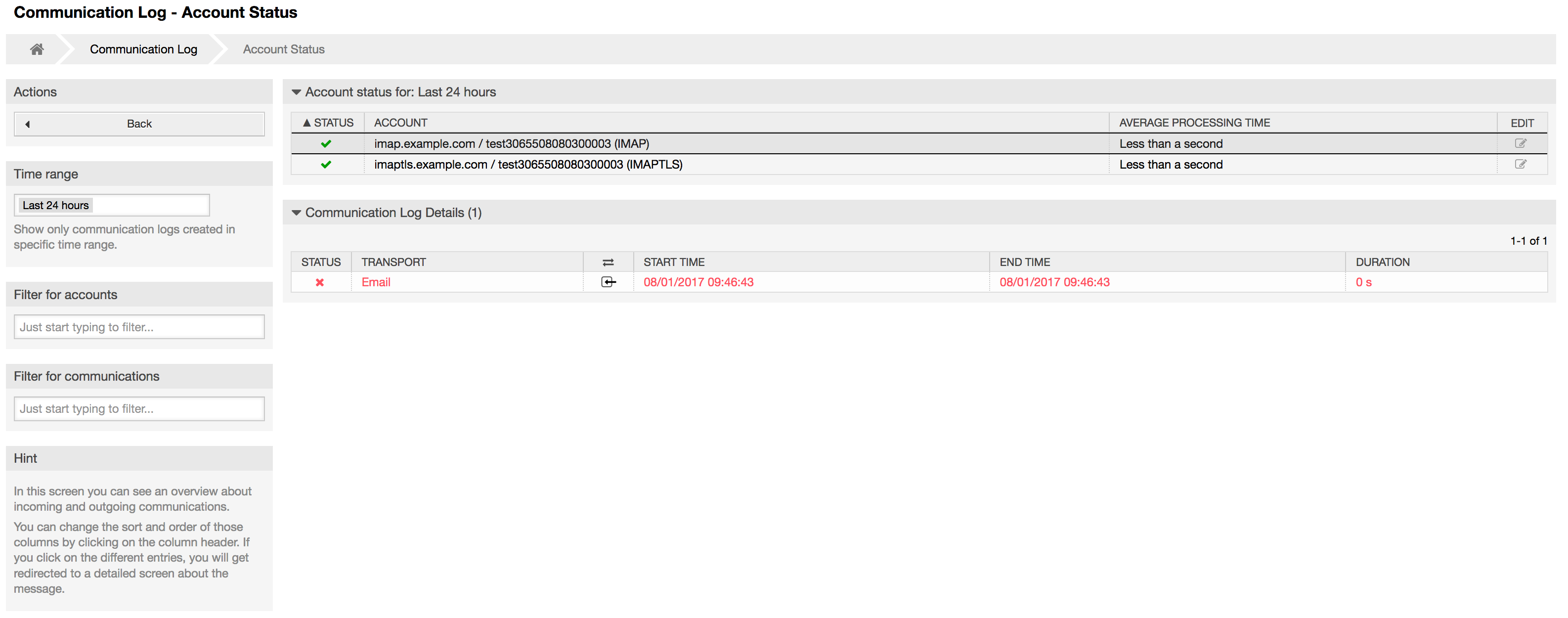
Task: Open the edit pencil icon for imap.example.com account
Action: coord(1521,143)
